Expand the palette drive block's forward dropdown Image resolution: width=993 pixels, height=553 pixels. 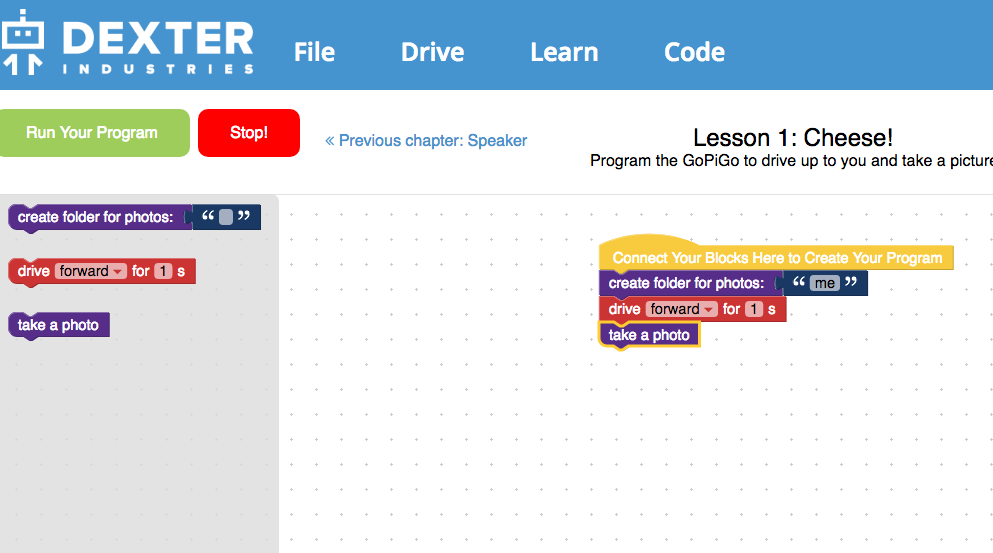coord(91,271)
